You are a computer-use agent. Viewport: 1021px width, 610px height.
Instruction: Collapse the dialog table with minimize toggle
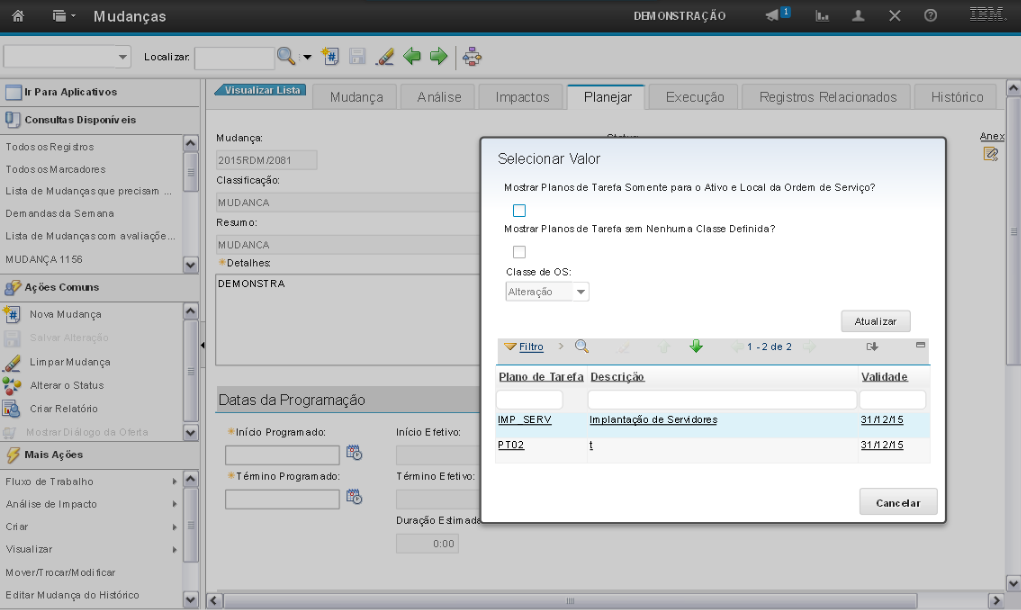[920, 345]
